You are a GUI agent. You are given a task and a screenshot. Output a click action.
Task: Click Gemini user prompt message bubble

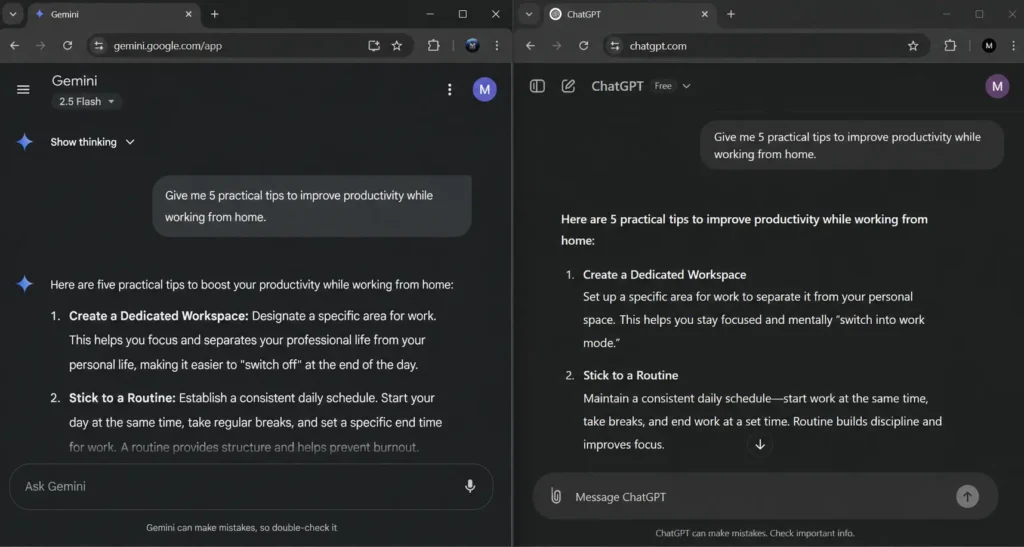[x=312, y=206]
